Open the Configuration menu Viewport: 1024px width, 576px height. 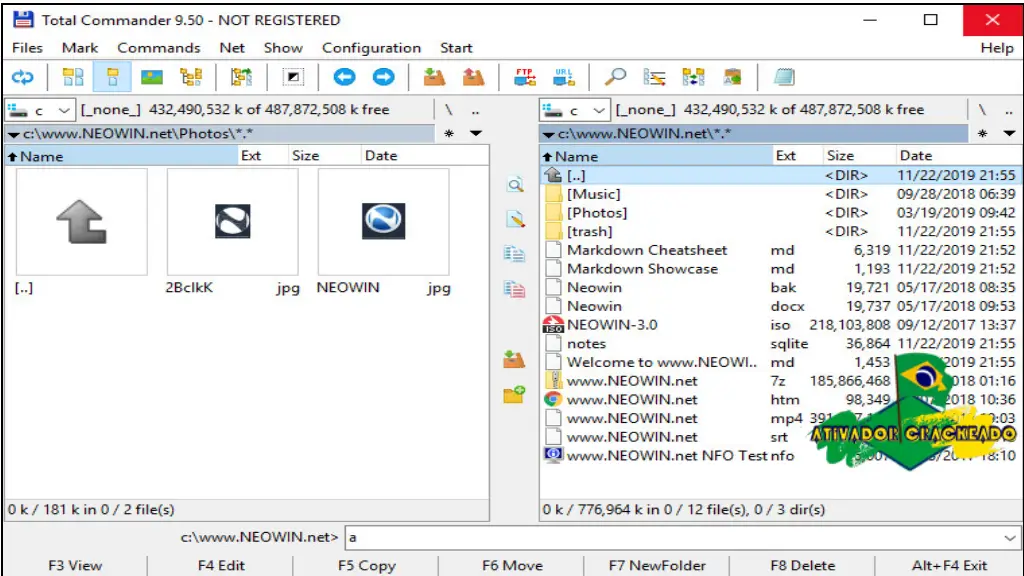[371, 48]
